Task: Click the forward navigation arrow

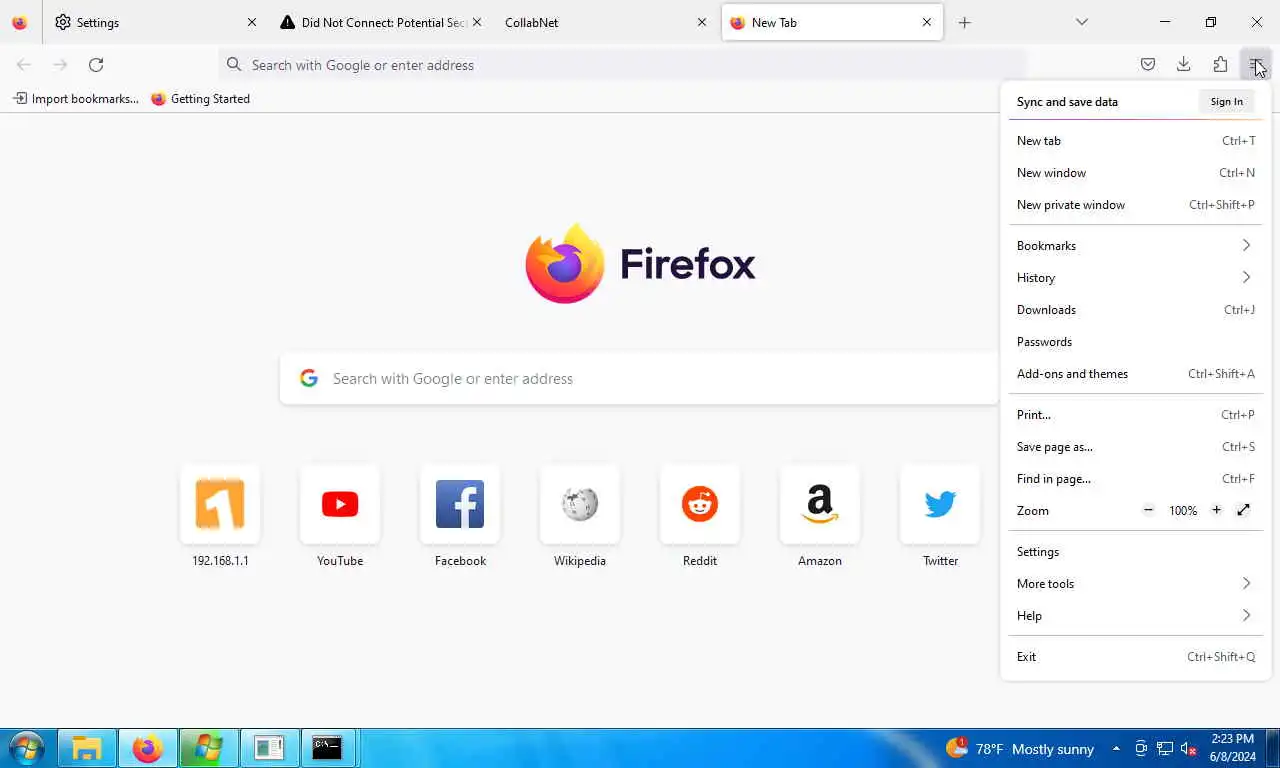Action: (x=60, y=65)
